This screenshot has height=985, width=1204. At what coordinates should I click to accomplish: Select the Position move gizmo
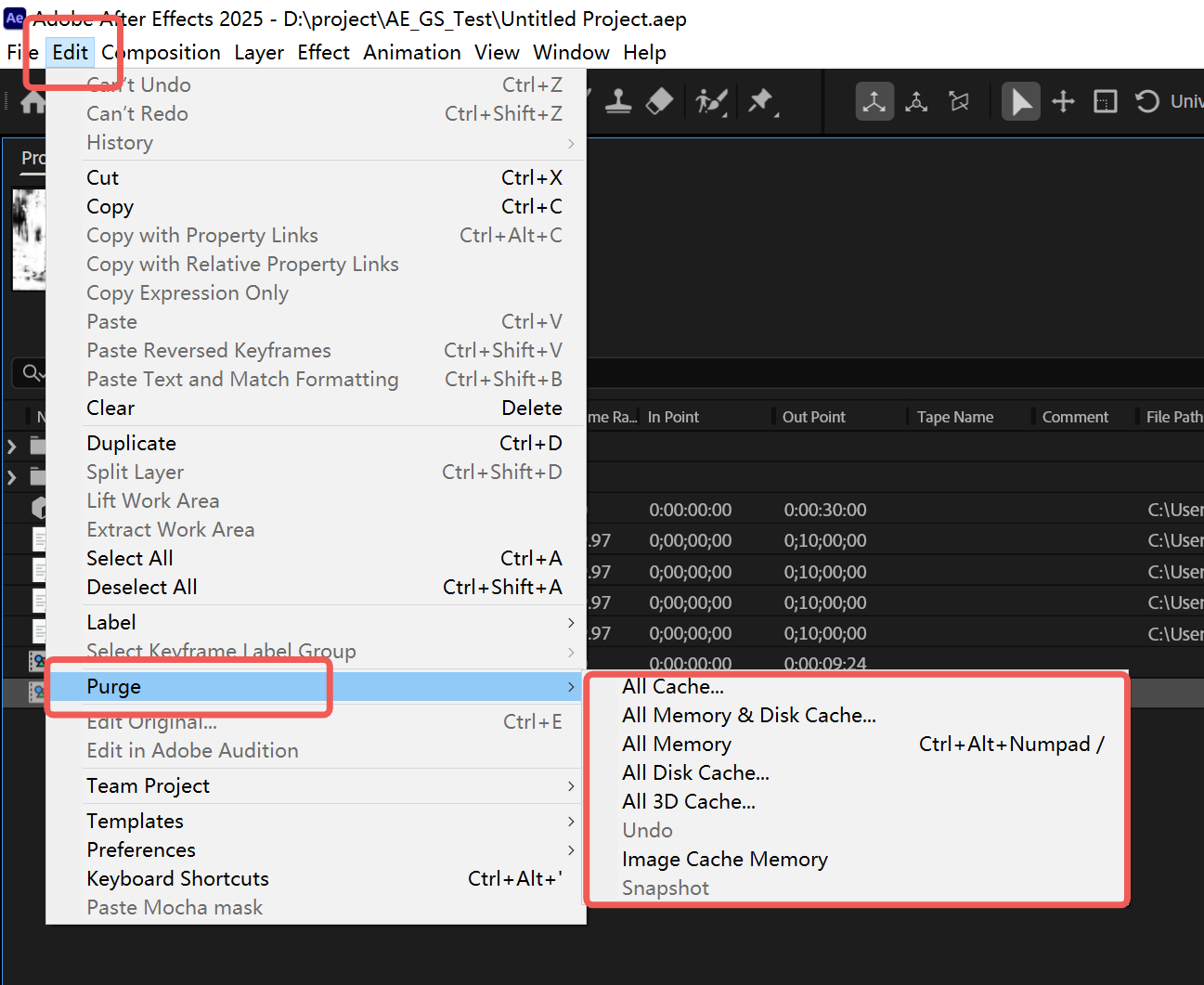tap(1064, 101)
